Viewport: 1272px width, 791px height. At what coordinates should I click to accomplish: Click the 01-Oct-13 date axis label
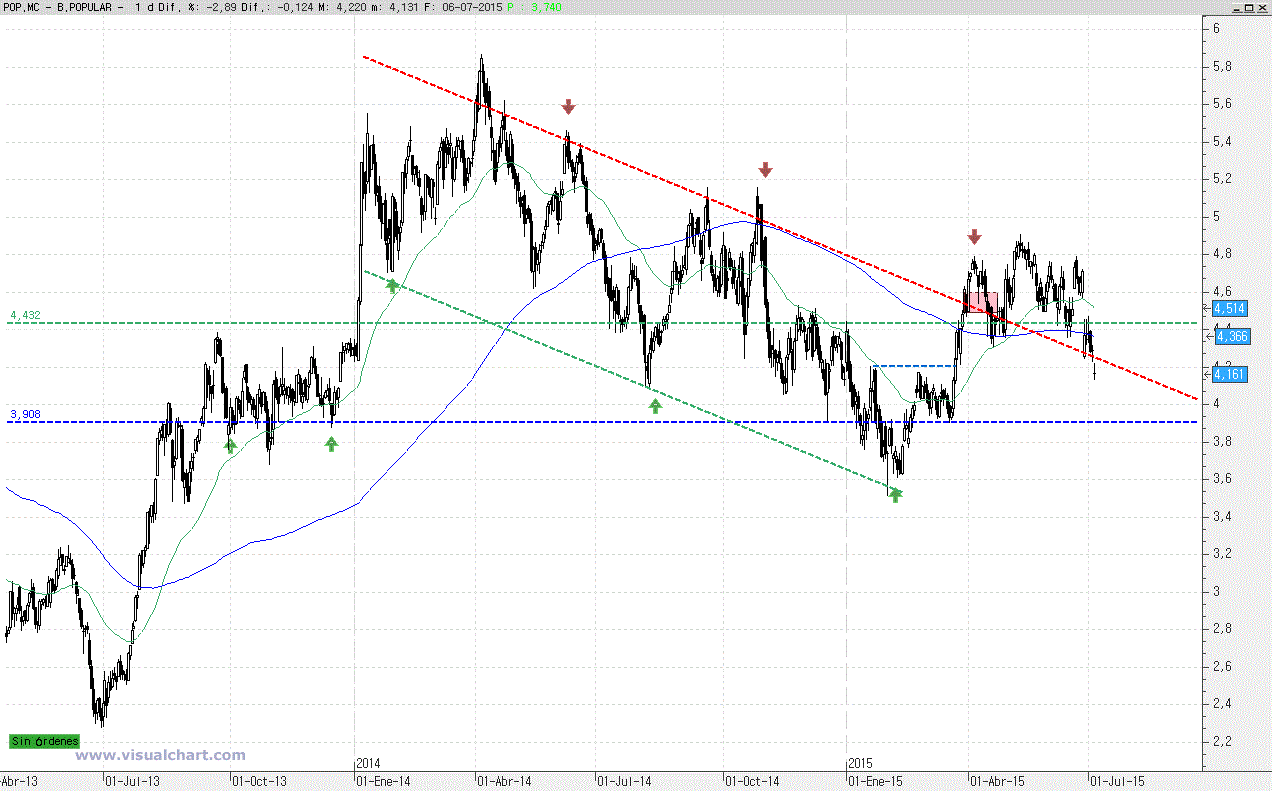tap(258, 781)
